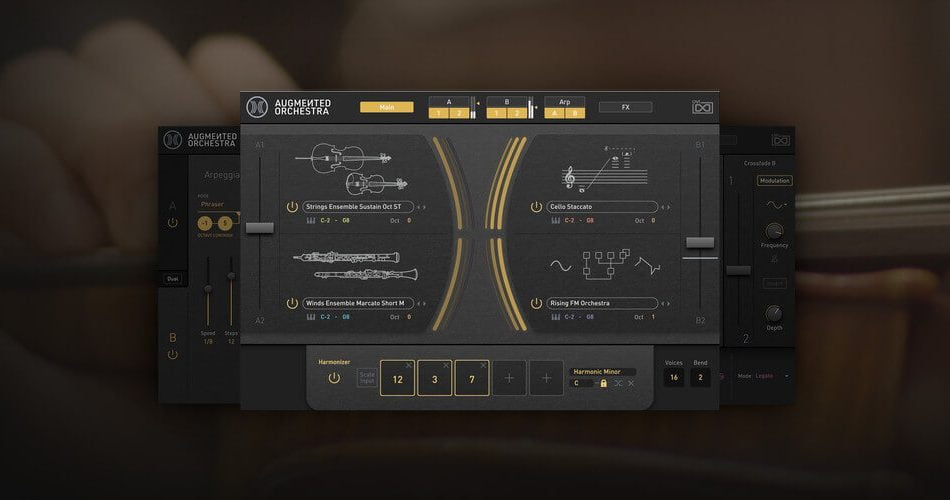Image resolution: width=950 pixels, height=500 pixels.
Task: Open the Harmonic Minor scale dropdown
Action: pyautogui.click(x=603, y=372)
